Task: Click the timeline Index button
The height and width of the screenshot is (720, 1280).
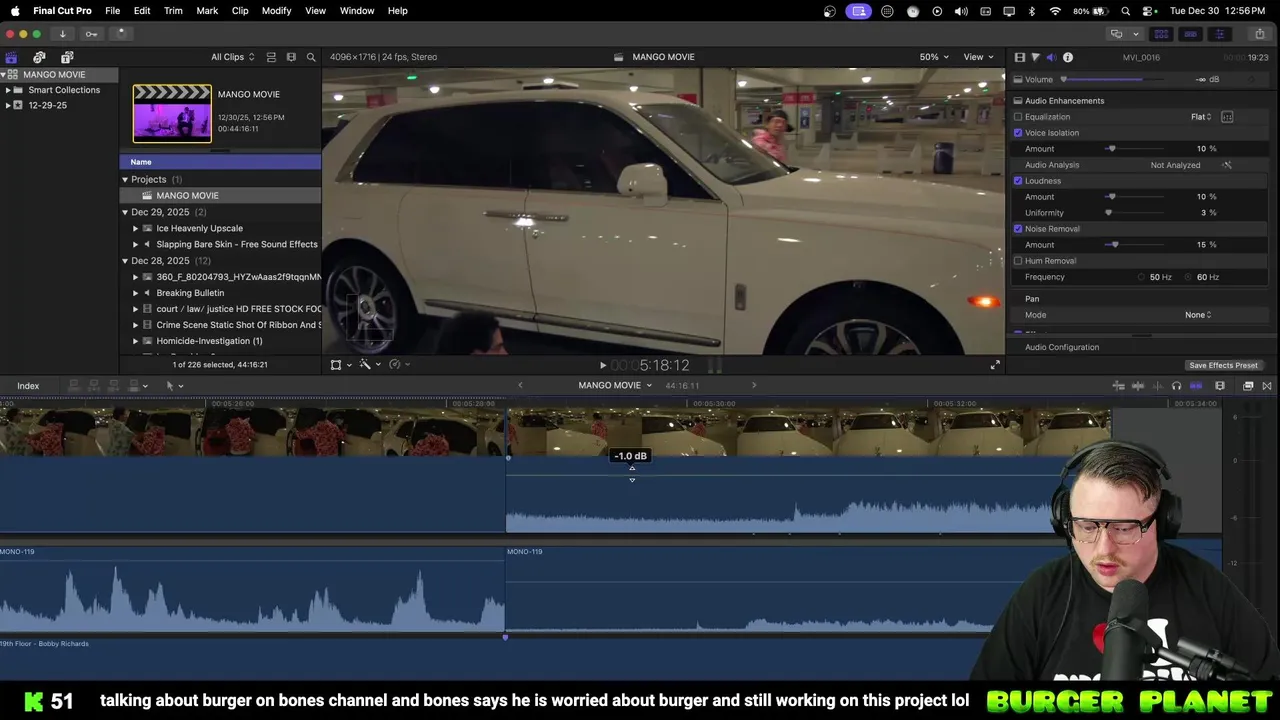Action: pos(28,386)
